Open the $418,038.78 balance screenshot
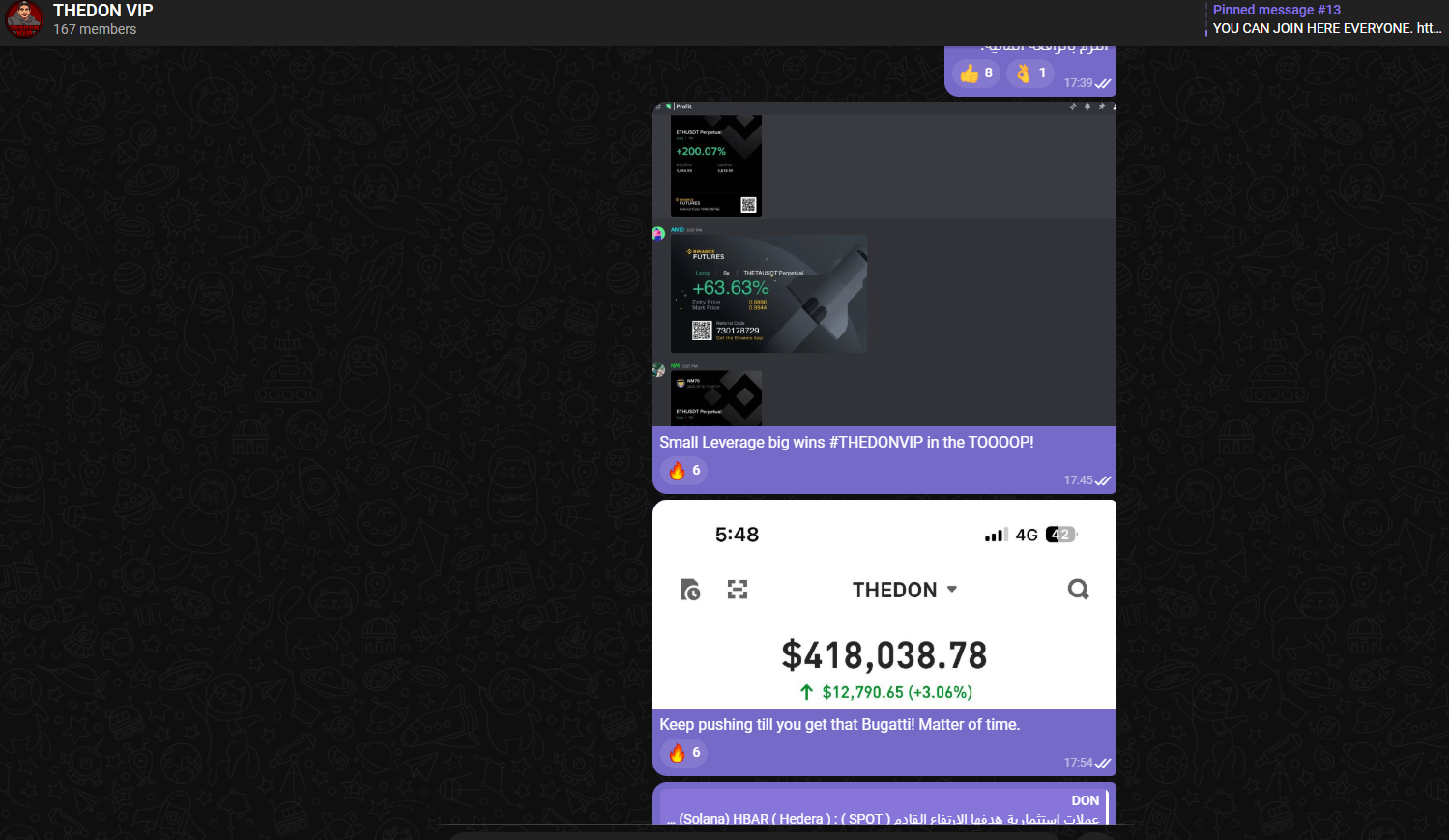This screenshot has height=840, width=1449. pos(884,604)
